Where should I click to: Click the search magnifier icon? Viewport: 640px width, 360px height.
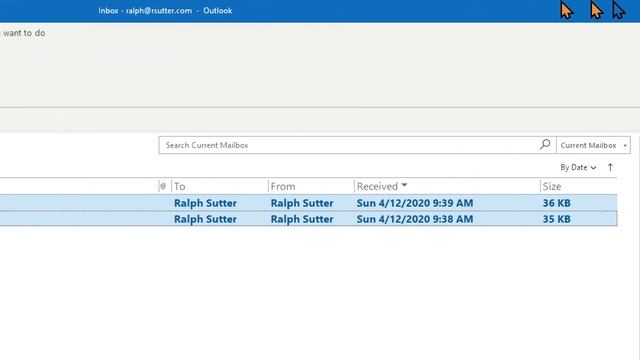coord(545,144)
